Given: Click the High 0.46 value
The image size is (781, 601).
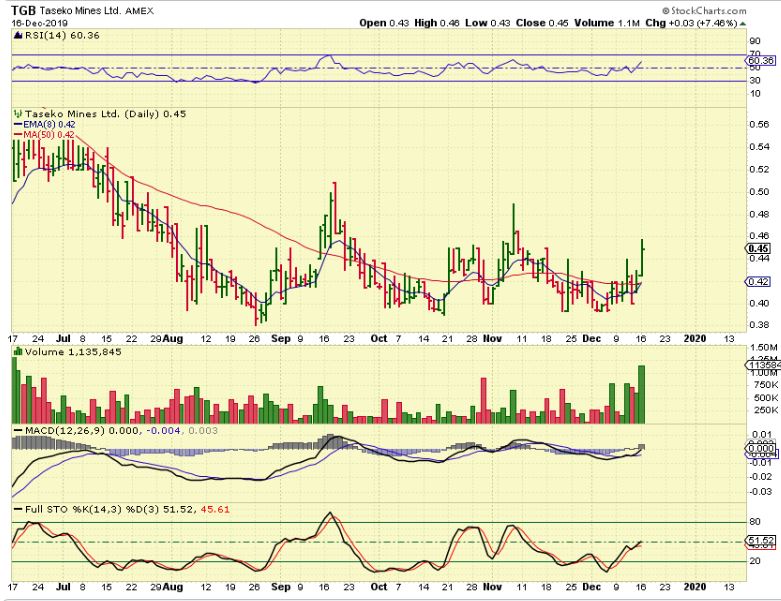Looking at the screenshot, I should click(437, 23).
